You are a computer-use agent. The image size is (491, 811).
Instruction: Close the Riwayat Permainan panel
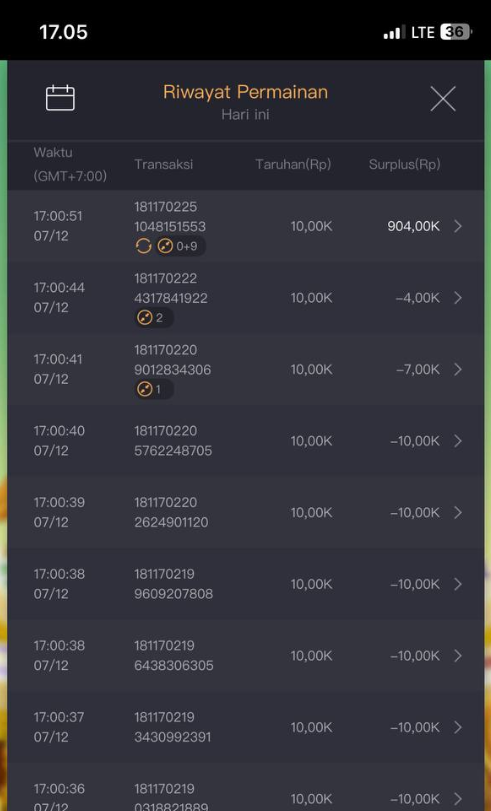tap(443, 98)
